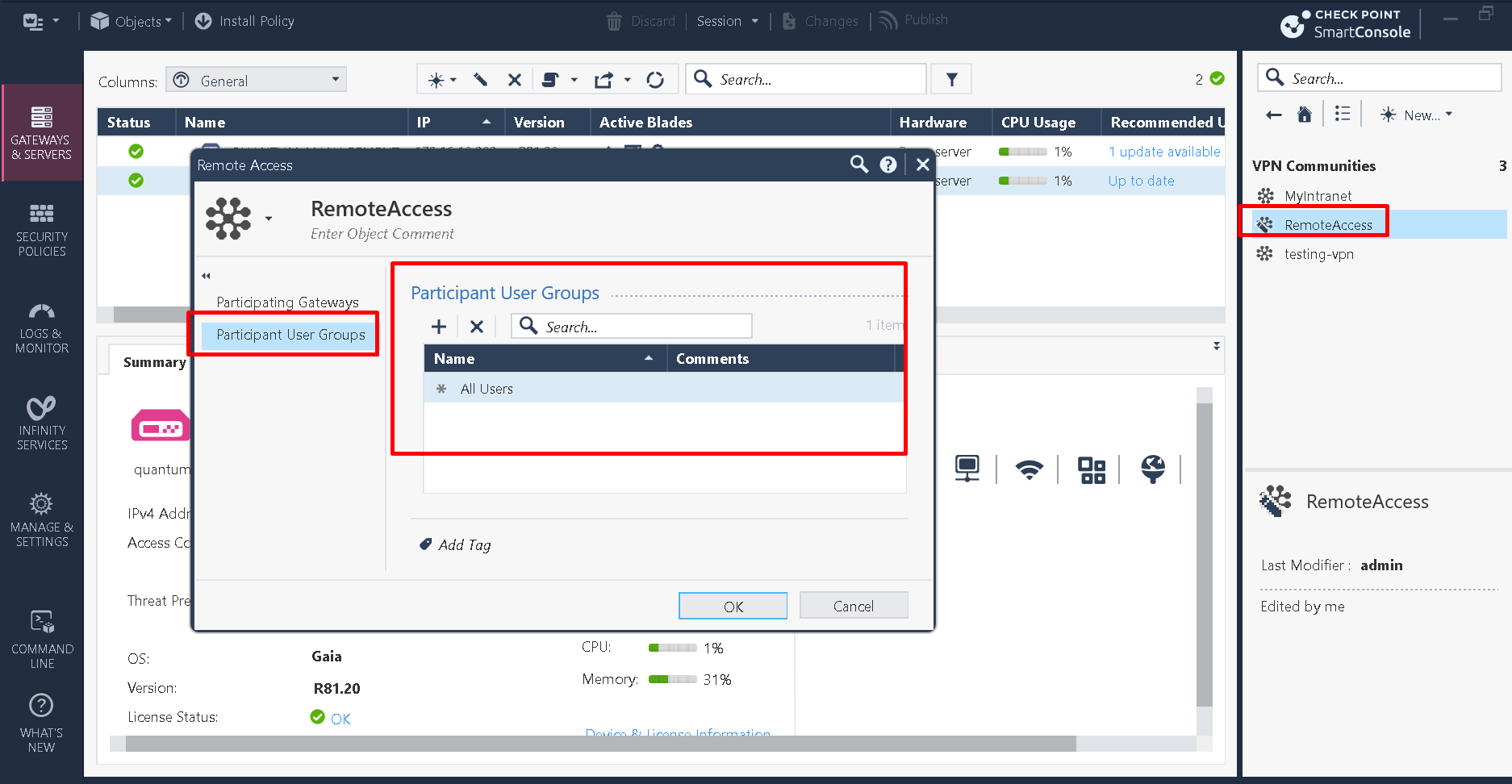1512x784 pixels.
Task: Open the 1 update available link
Action: [x=1163, y=151]
